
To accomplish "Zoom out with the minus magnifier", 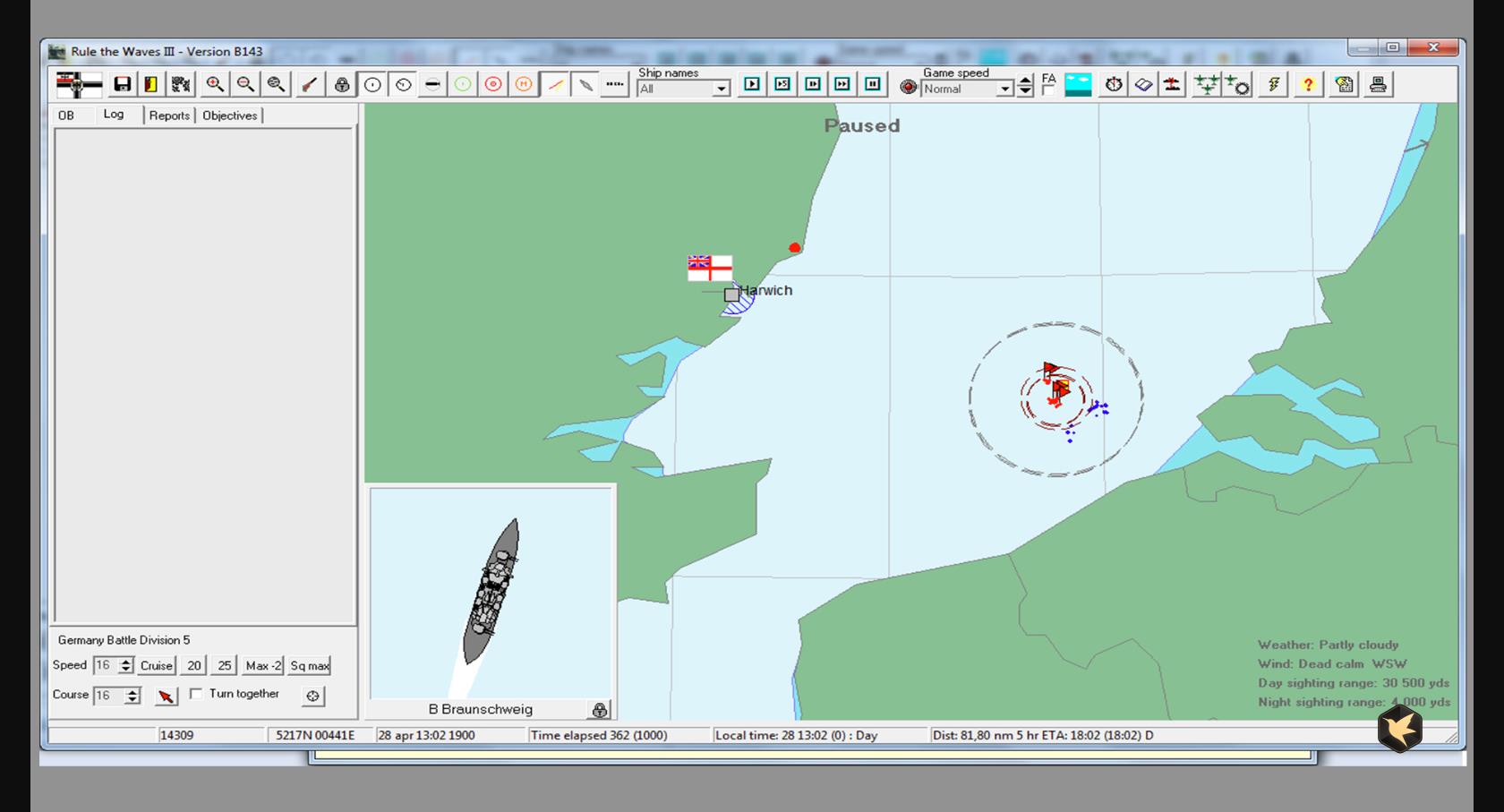I will pyautogui.click(x=245, y=84).
